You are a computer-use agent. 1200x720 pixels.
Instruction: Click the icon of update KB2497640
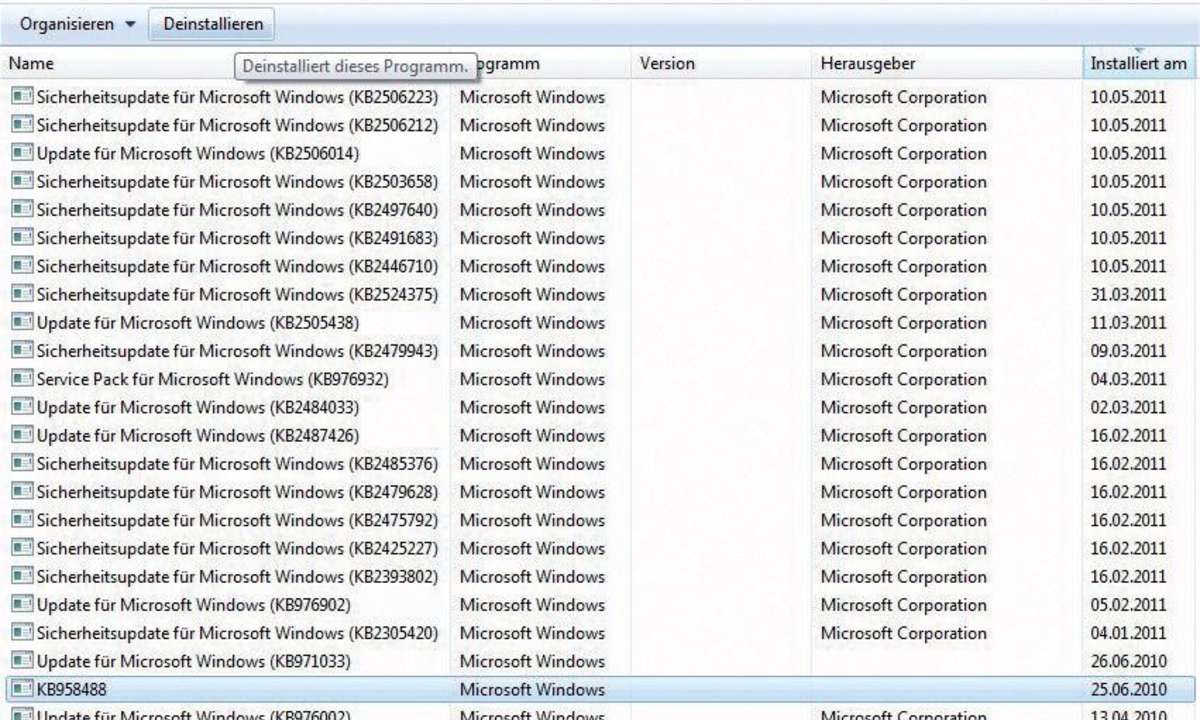coord(22,210)
